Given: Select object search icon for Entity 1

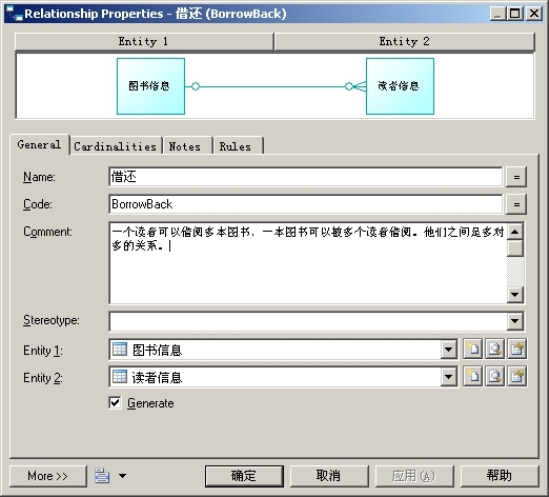Looking at the screenshot, I should point(495,349).
